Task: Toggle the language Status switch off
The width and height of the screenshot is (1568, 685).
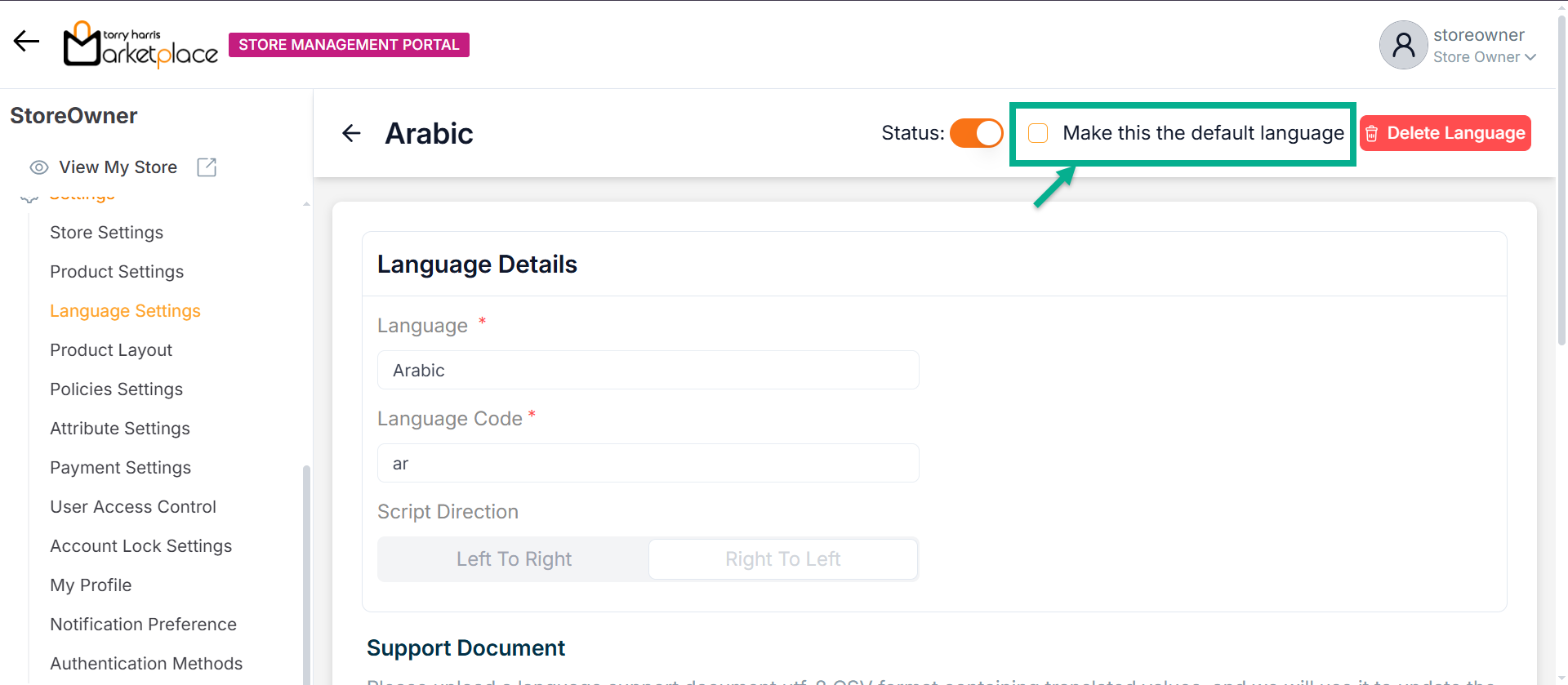Action: coord(976,133)
